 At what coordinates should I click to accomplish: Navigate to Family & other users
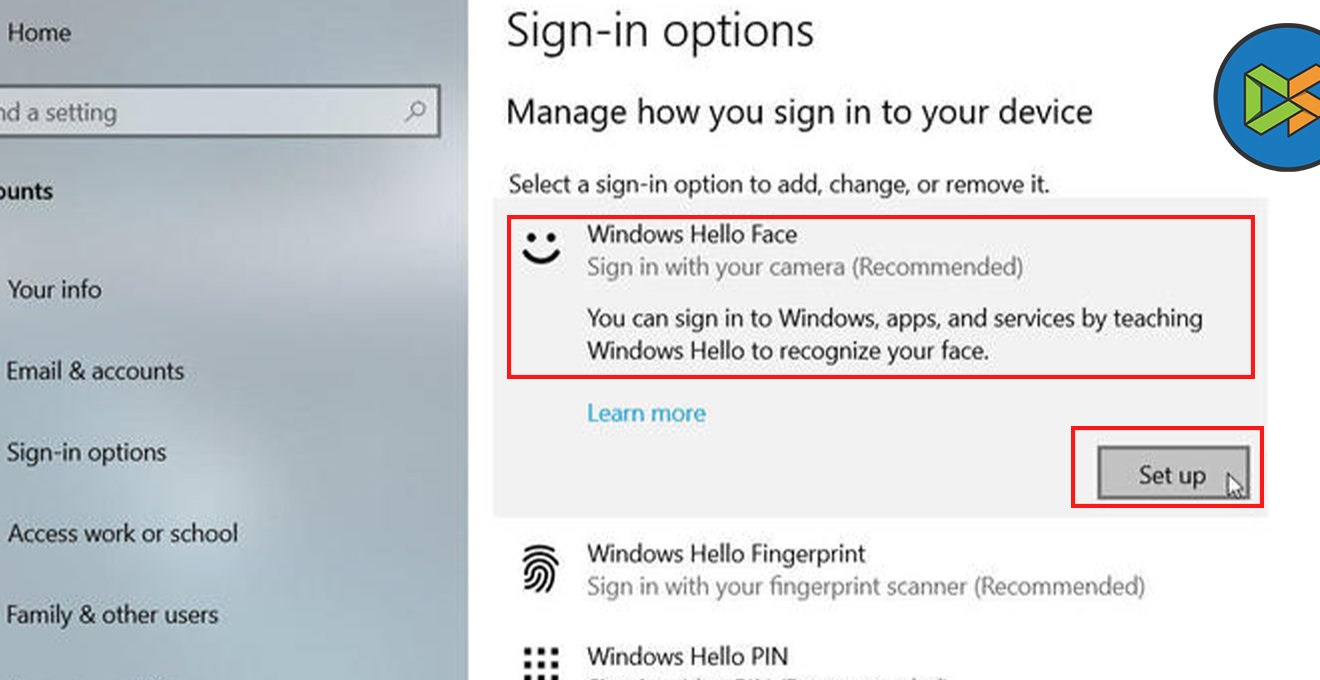coord(112,614)
